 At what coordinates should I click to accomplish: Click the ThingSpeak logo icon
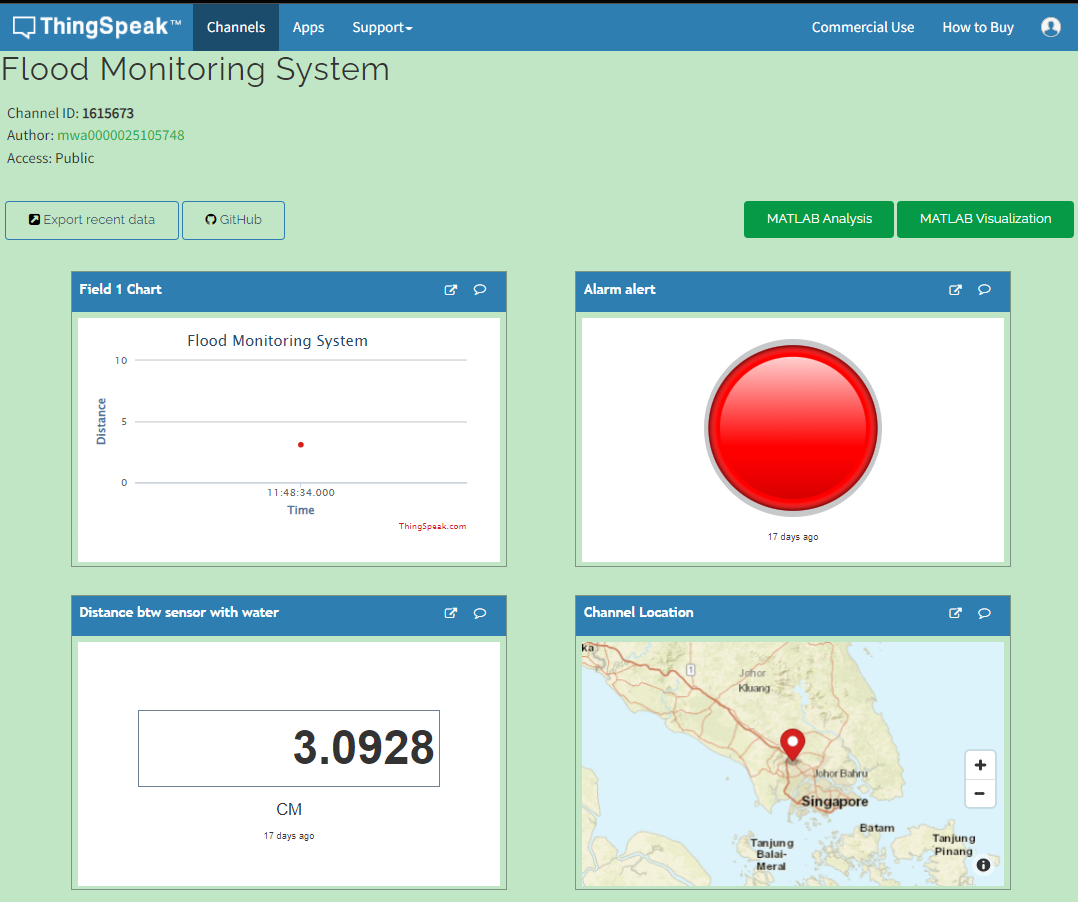click(x=20, y=26)
